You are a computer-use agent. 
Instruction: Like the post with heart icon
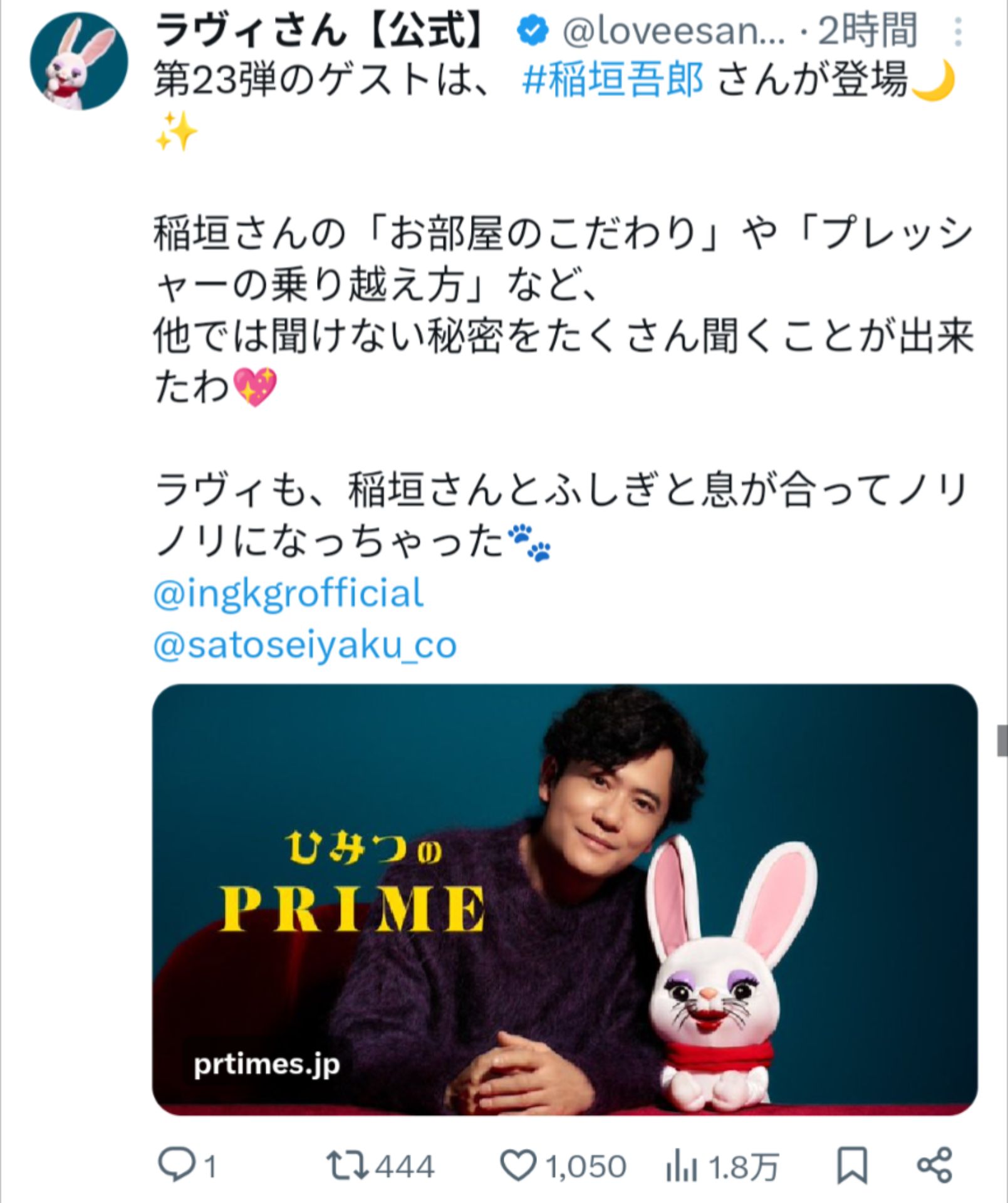(x=519, y=1165)
